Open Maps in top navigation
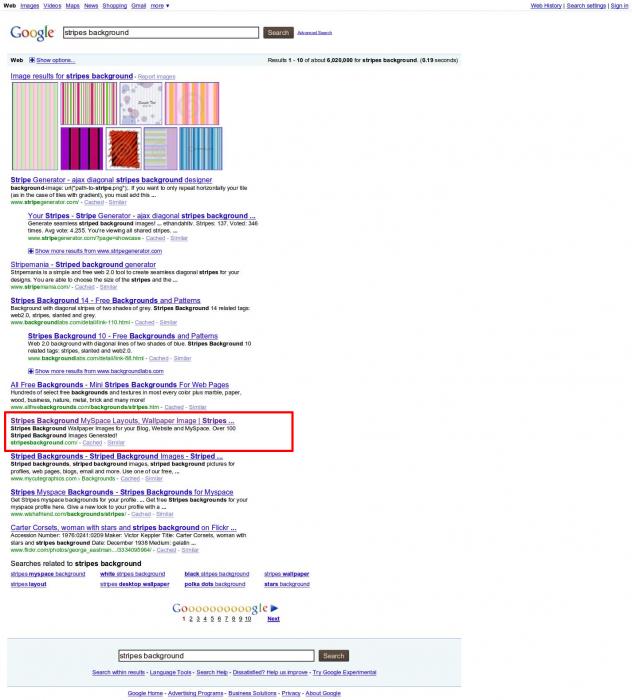Screen dimensions: 632x700 click(72, 6)
